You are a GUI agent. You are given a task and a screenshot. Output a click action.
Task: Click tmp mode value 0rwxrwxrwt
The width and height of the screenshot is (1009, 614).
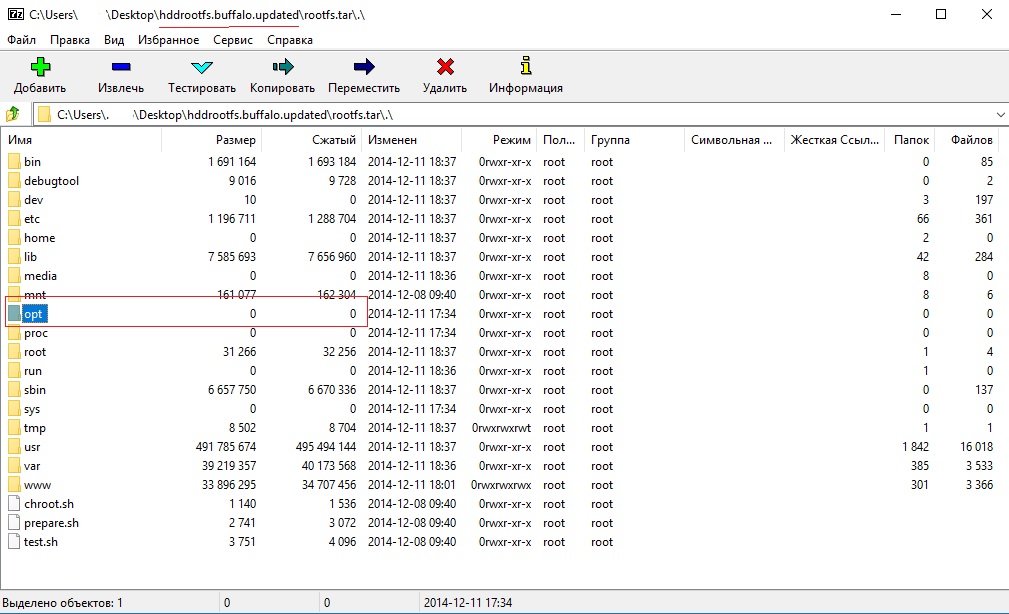tap(502, 428)
